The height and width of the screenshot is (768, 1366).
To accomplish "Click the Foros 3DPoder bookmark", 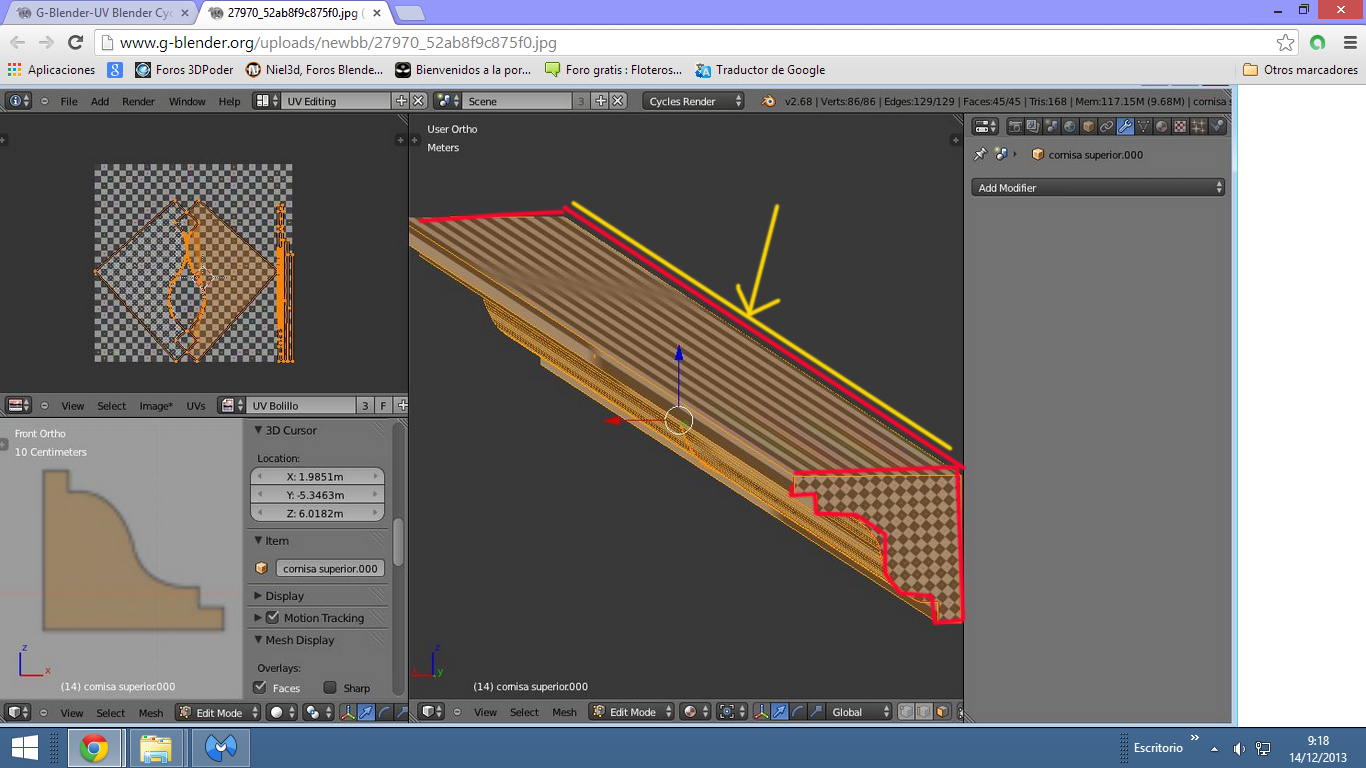I will 184,70.
